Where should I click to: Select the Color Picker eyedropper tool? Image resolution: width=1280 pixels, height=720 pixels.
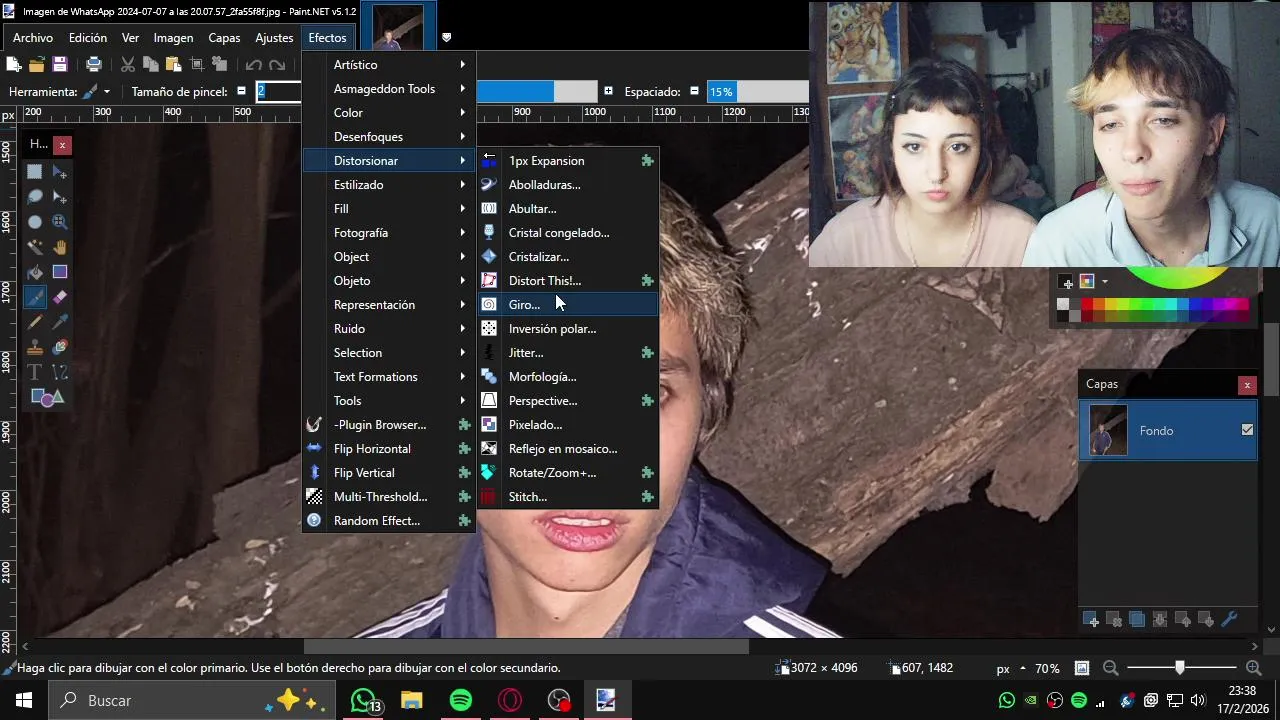tap(60, 322)
